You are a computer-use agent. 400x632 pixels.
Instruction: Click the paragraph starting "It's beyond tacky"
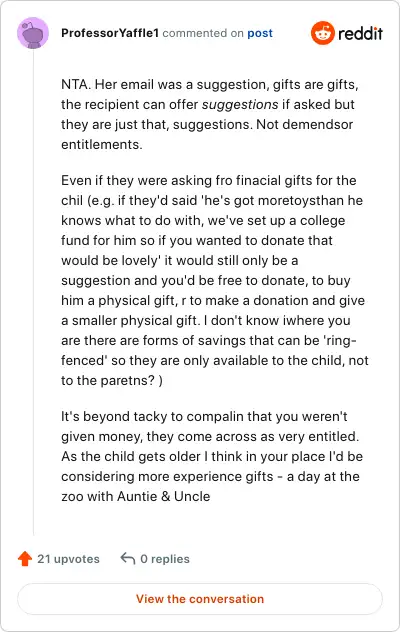pyautogui.click(x=212, y=456)
